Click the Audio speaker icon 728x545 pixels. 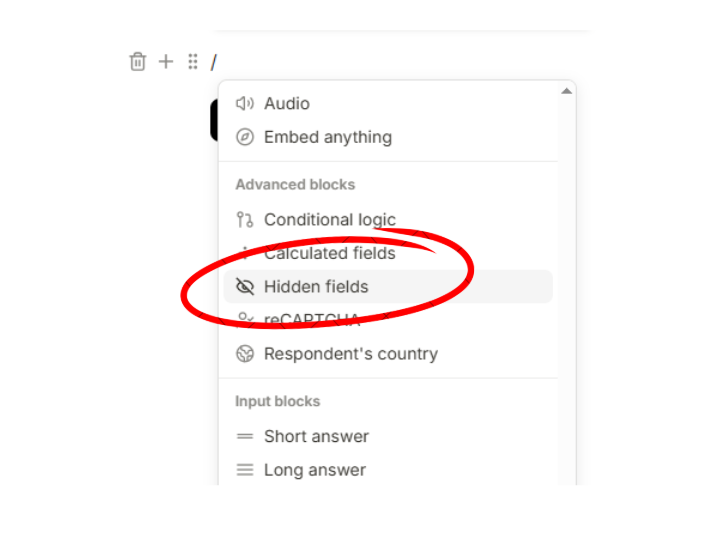coord(245,104)
